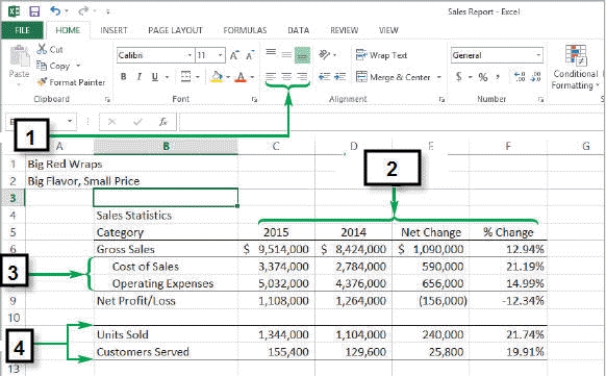Open the FORMULAS ribbon tab

click(245, 30)
